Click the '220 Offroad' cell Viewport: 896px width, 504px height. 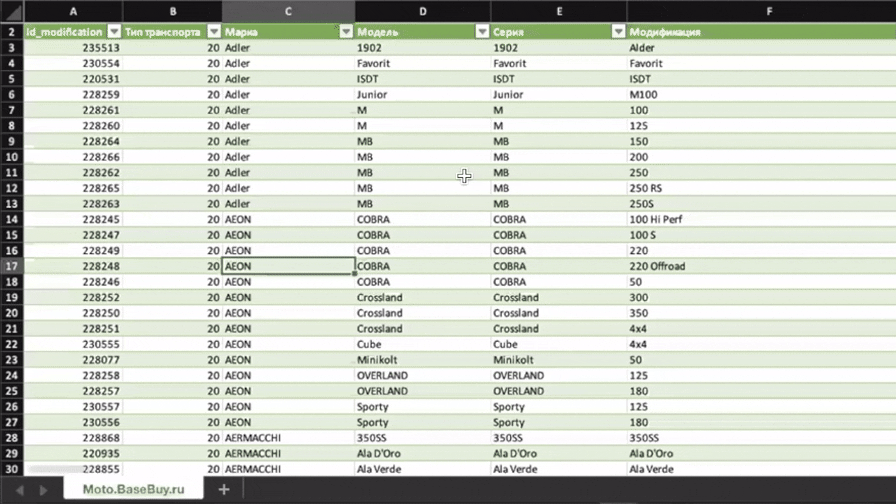761,266
